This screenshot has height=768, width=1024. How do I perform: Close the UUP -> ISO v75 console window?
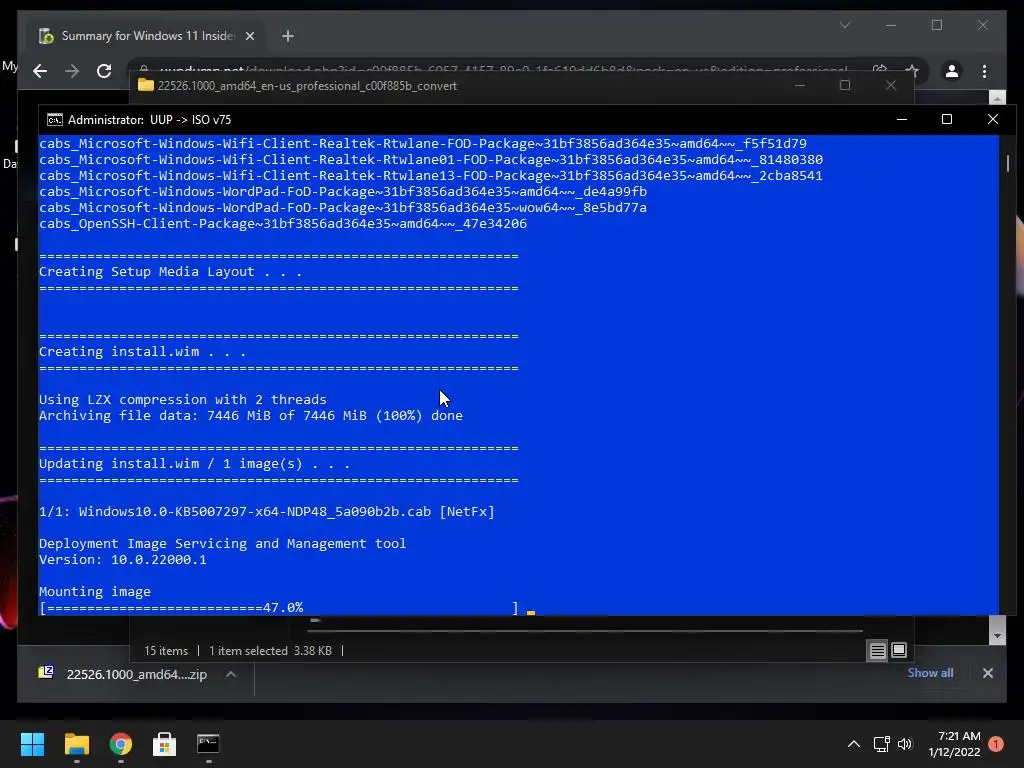(x=993, y=119)
